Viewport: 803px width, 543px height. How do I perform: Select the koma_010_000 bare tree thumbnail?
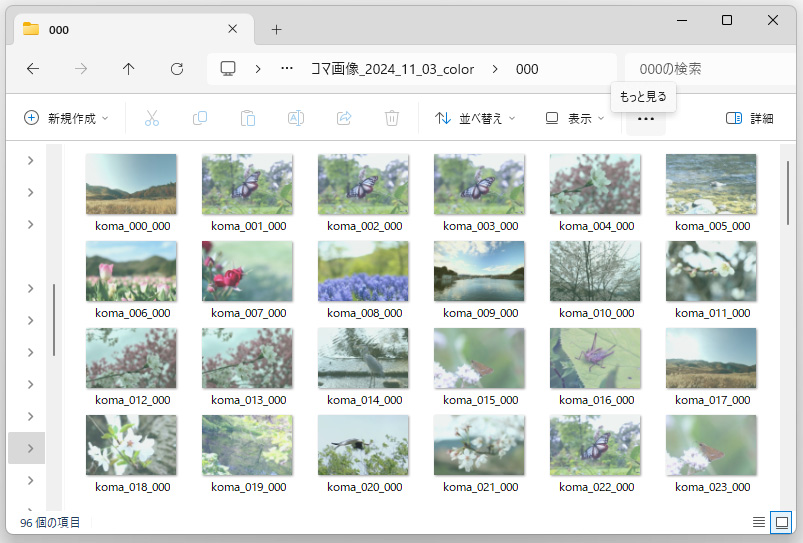pyautogui.click(x=595, y=271)
